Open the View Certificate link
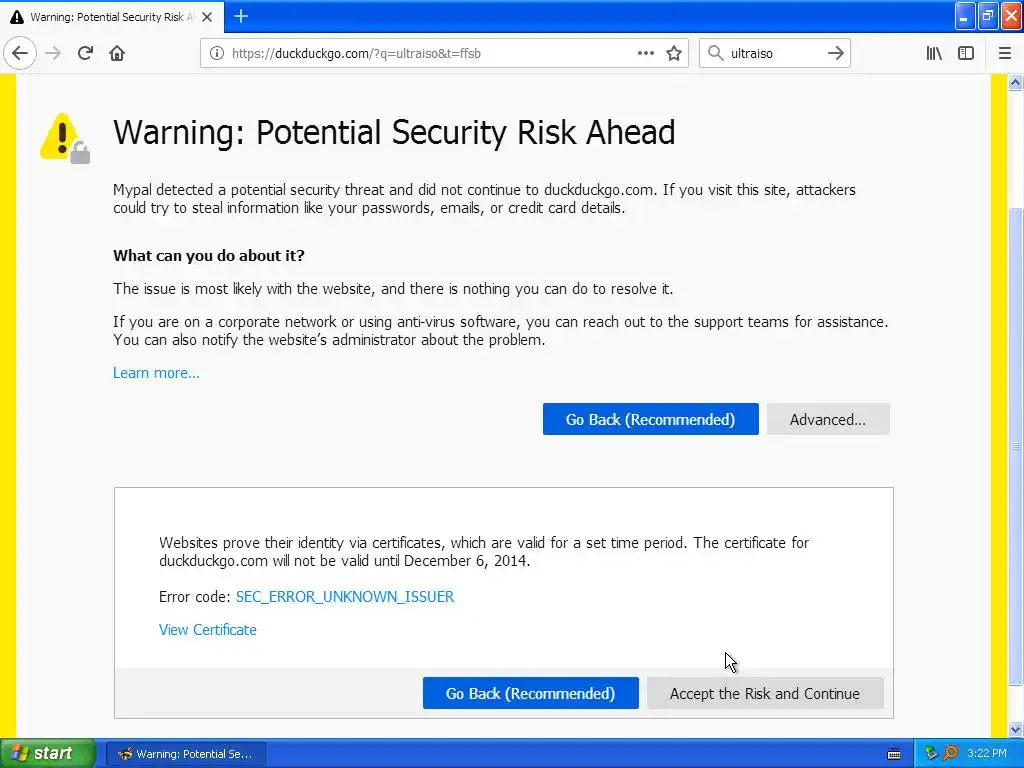The image size is (1024, 768). click(x=208, y=630)
